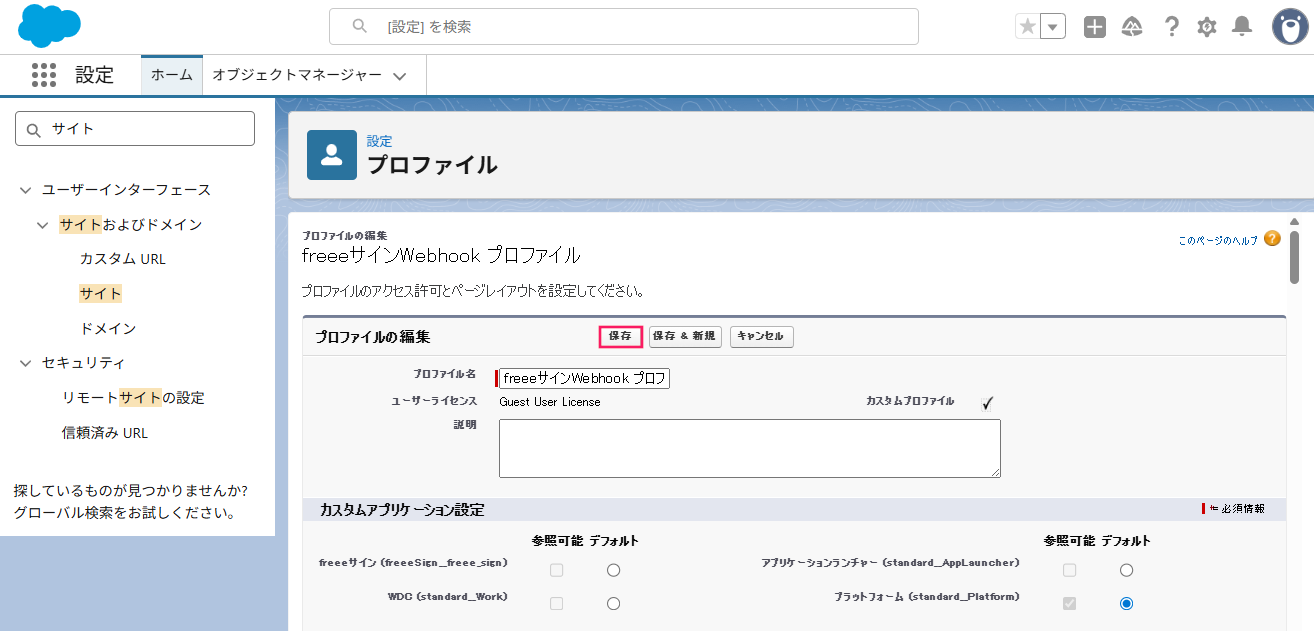Open the help question mark icon
Image resolution: width=1314 pixels, height=631 pixels.
click(1172, 27)
